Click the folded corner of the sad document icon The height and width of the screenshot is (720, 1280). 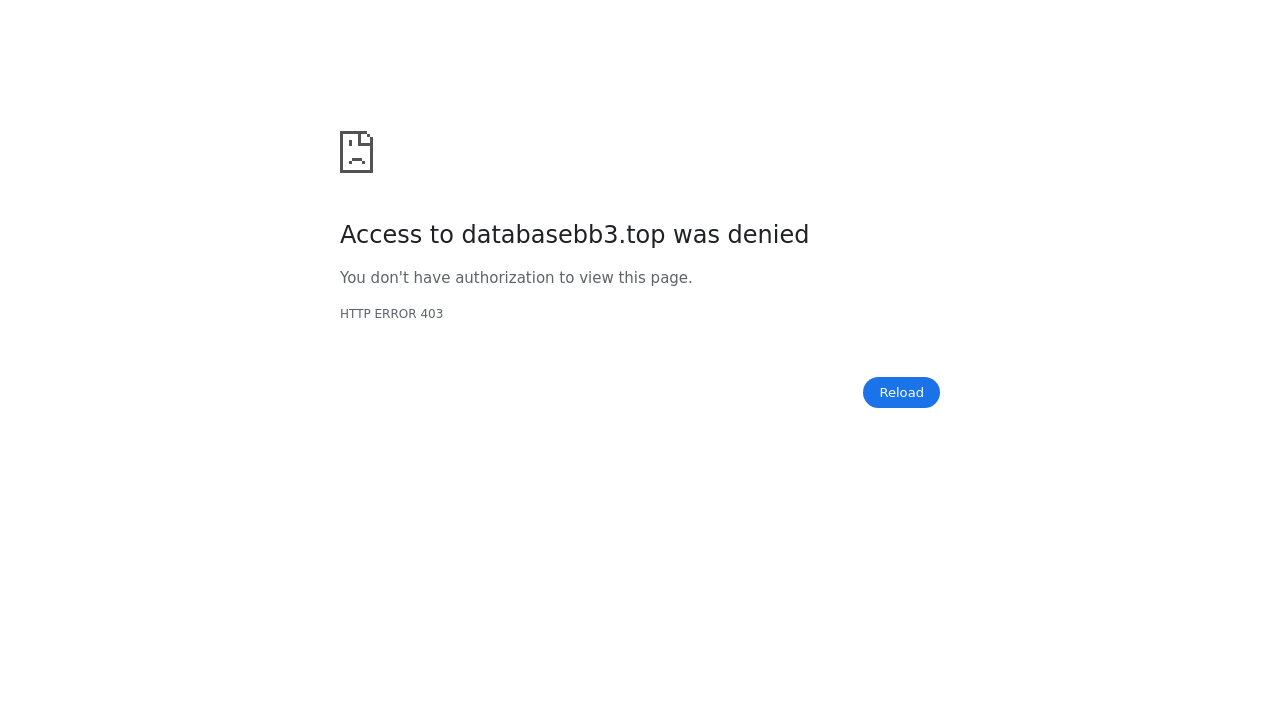coord(366,138)
